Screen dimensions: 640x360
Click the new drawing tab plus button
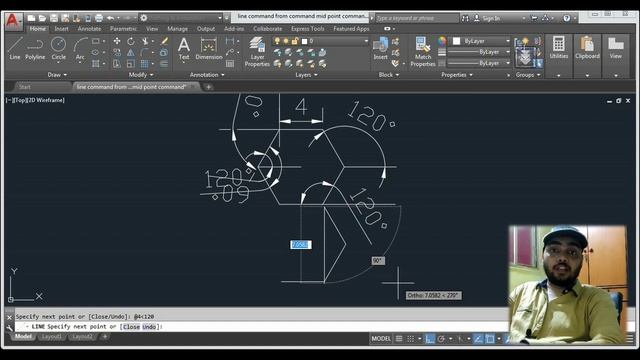(x=209, y=87)
